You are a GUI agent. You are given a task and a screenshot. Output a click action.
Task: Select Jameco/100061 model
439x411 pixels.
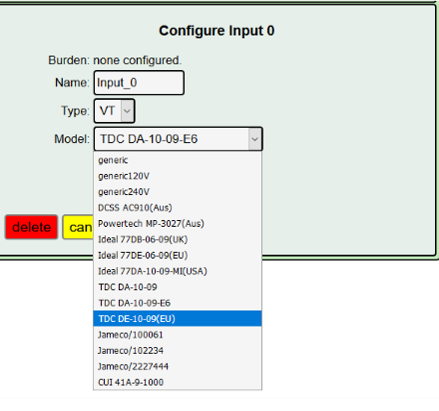click(177, 335)
